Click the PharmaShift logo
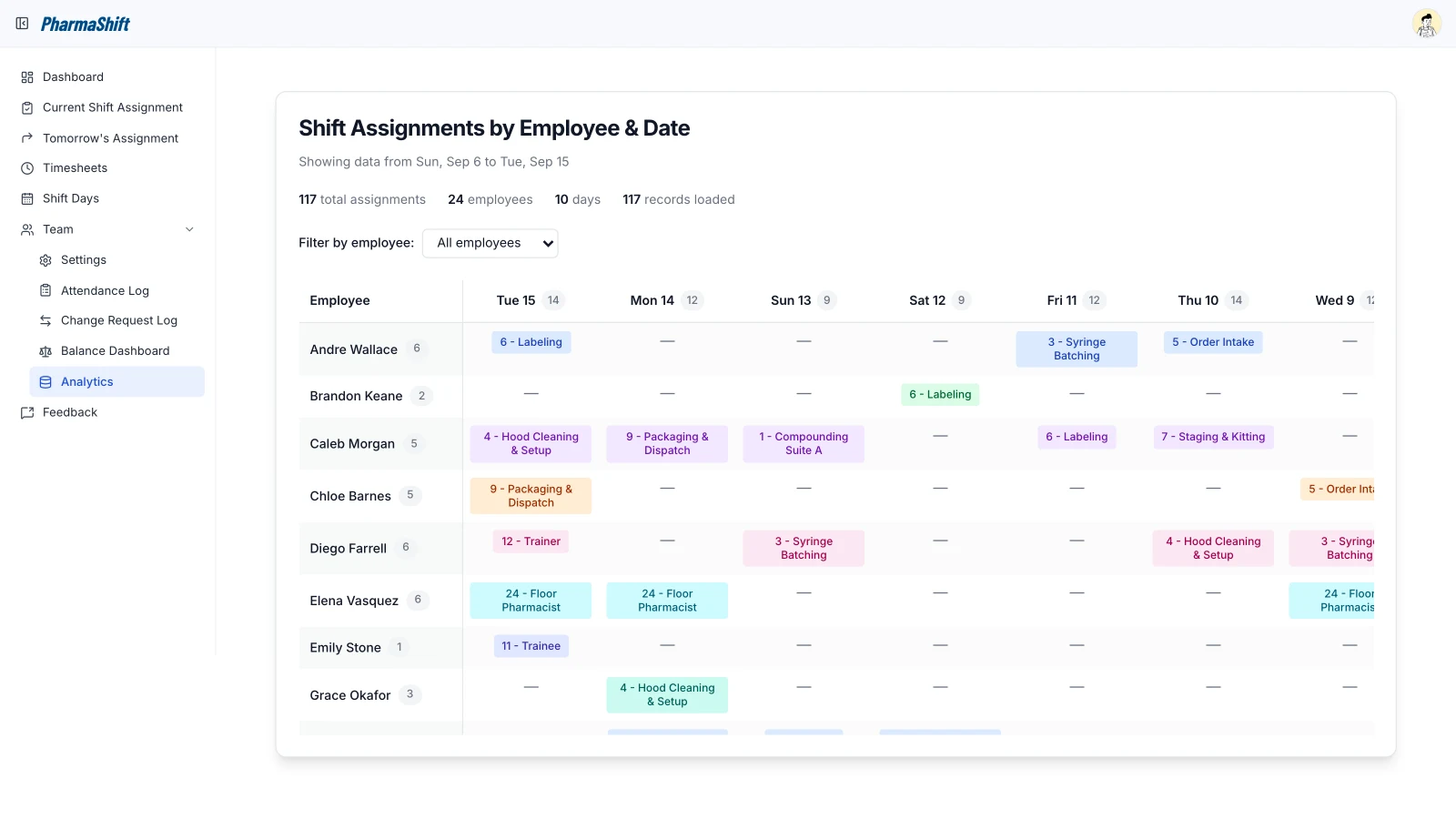This screenshot has width=1456, height=819. pos(86,24)
